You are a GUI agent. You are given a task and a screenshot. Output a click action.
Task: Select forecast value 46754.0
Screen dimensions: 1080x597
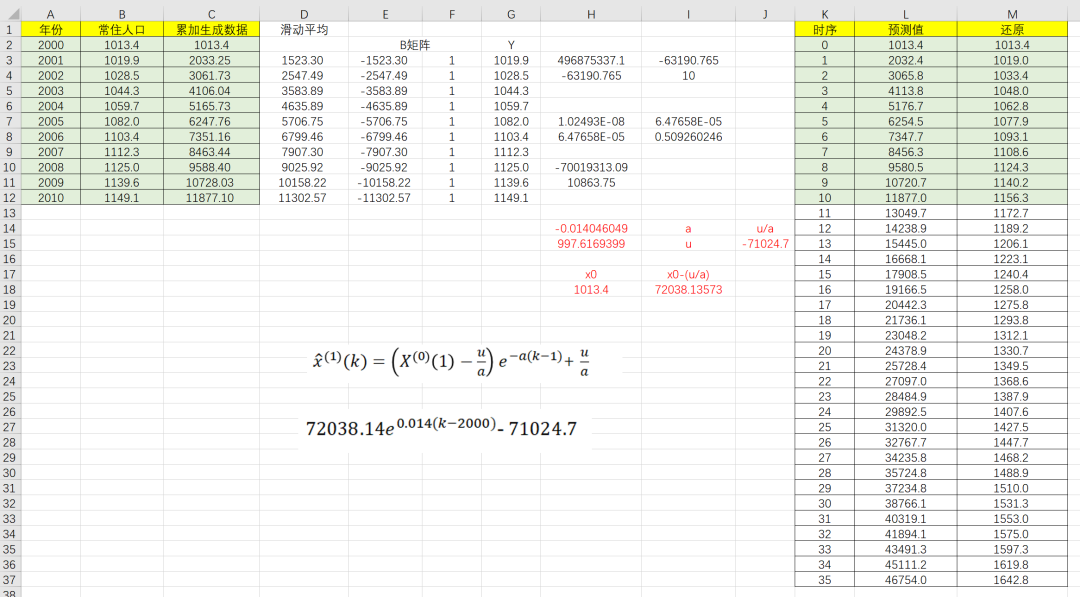pos(905,580)
